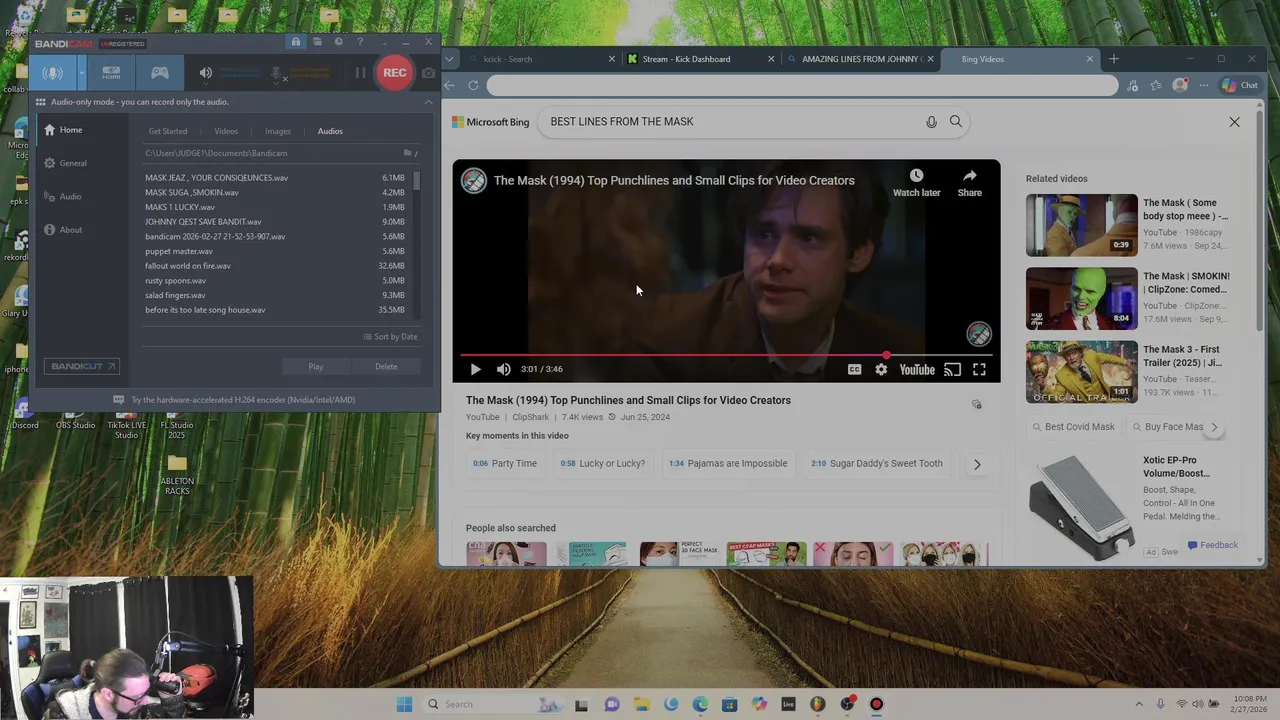The height and width of the screenshot is (720, 1280).
Task: Enter fullscreen on video player
Action: click(x=979, y=369)
